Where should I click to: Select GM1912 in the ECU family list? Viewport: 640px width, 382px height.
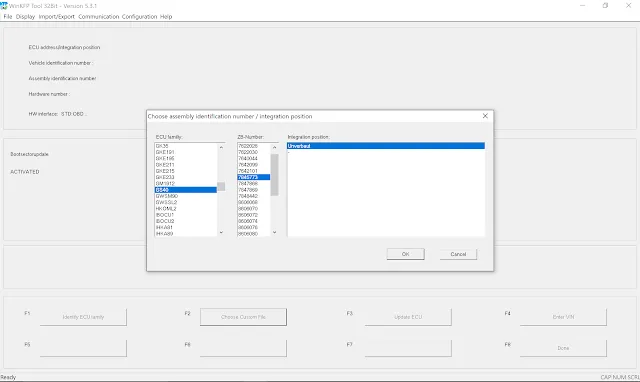186,184
